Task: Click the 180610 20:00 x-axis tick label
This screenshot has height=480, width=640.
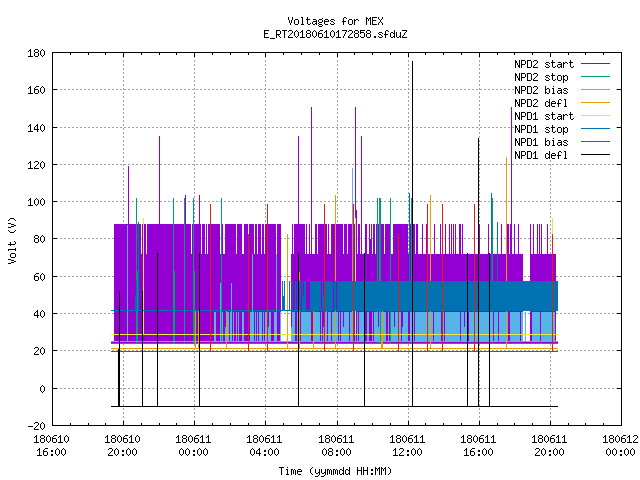Action: (122, 446)
